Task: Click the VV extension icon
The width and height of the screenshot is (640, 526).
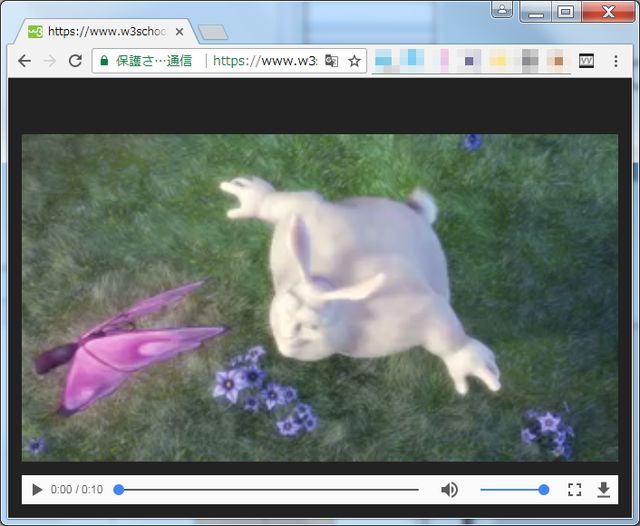Action: pos(586,61)
